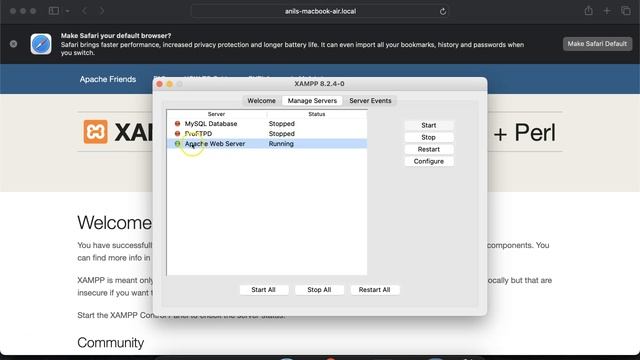Dismiss the default browser banner
The image size is (640, 360).
[x=13, y=44]
